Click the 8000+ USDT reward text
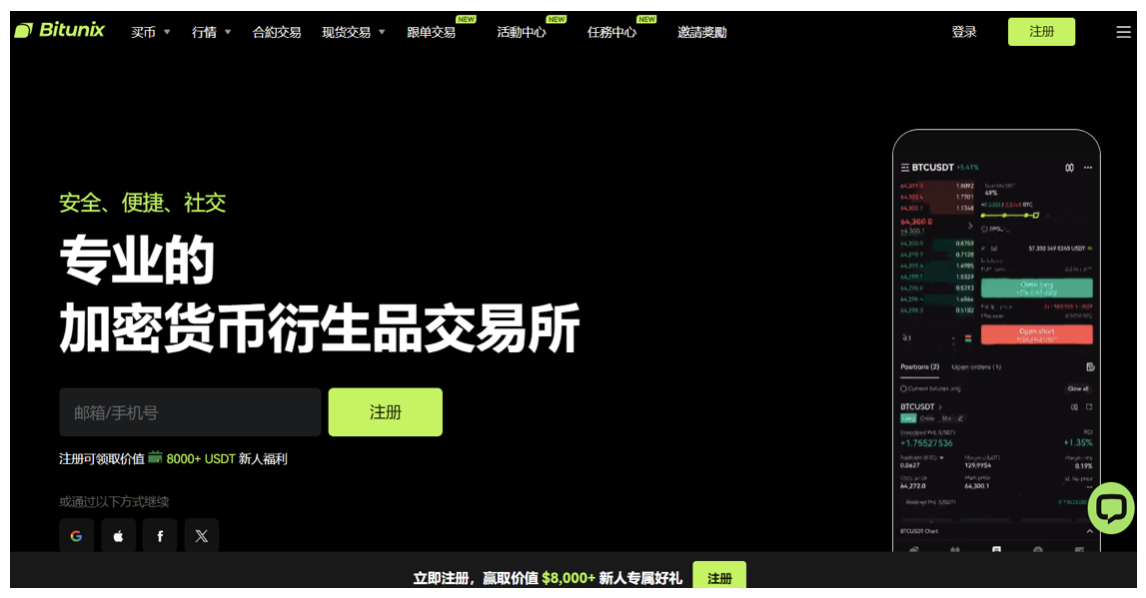1146x598 pixels. [201, 459]
